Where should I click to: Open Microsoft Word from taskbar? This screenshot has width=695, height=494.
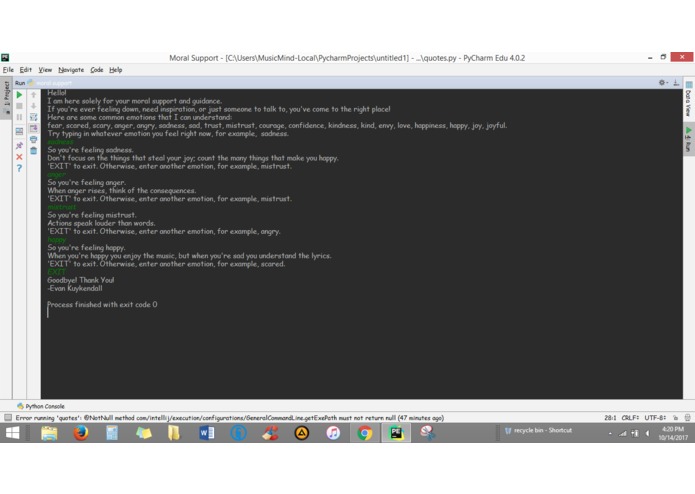pyautogui.click(x=207, y=433)
